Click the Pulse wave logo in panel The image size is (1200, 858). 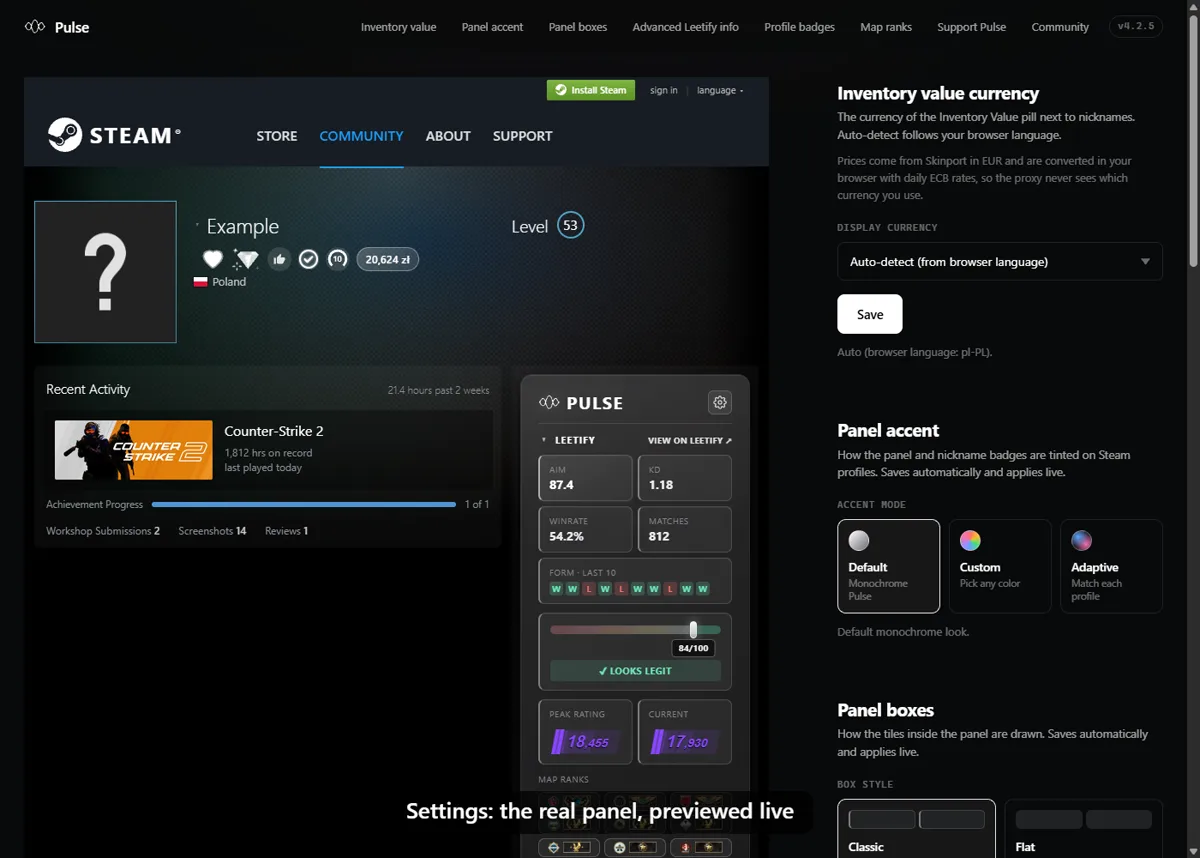tap(549, 403)
